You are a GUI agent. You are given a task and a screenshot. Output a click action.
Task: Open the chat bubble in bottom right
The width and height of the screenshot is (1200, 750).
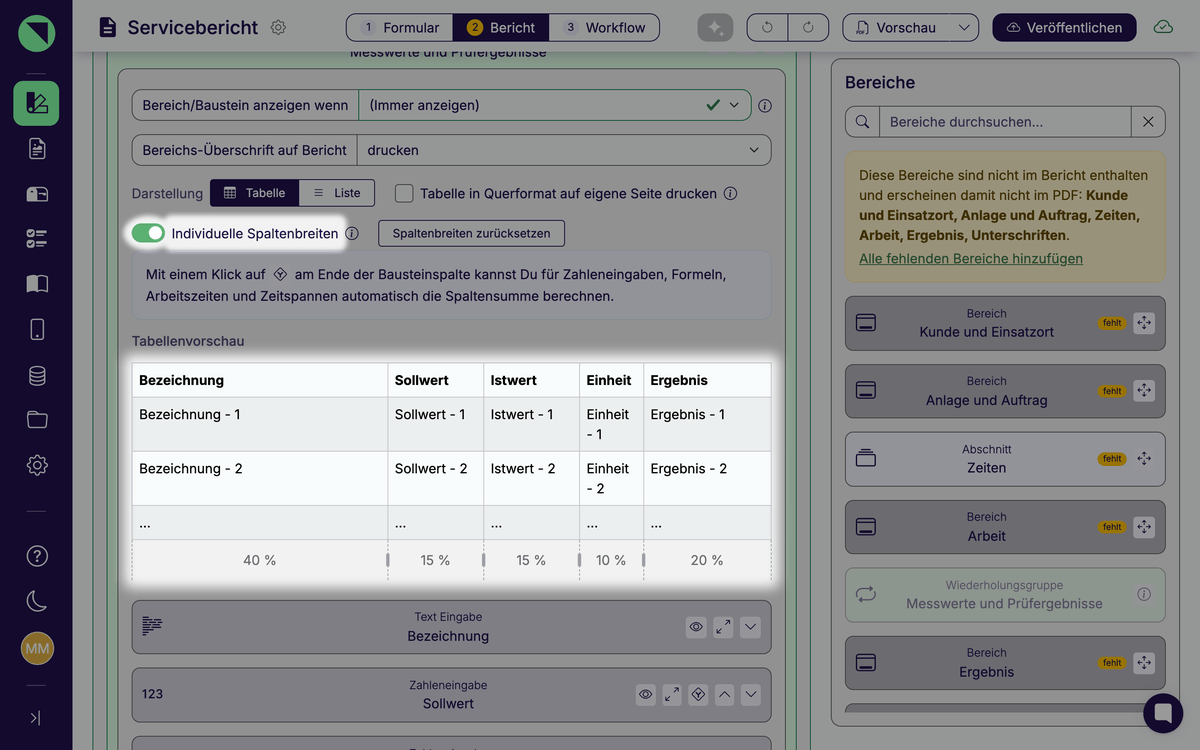pyautogui.click(x=1162, y=712)
